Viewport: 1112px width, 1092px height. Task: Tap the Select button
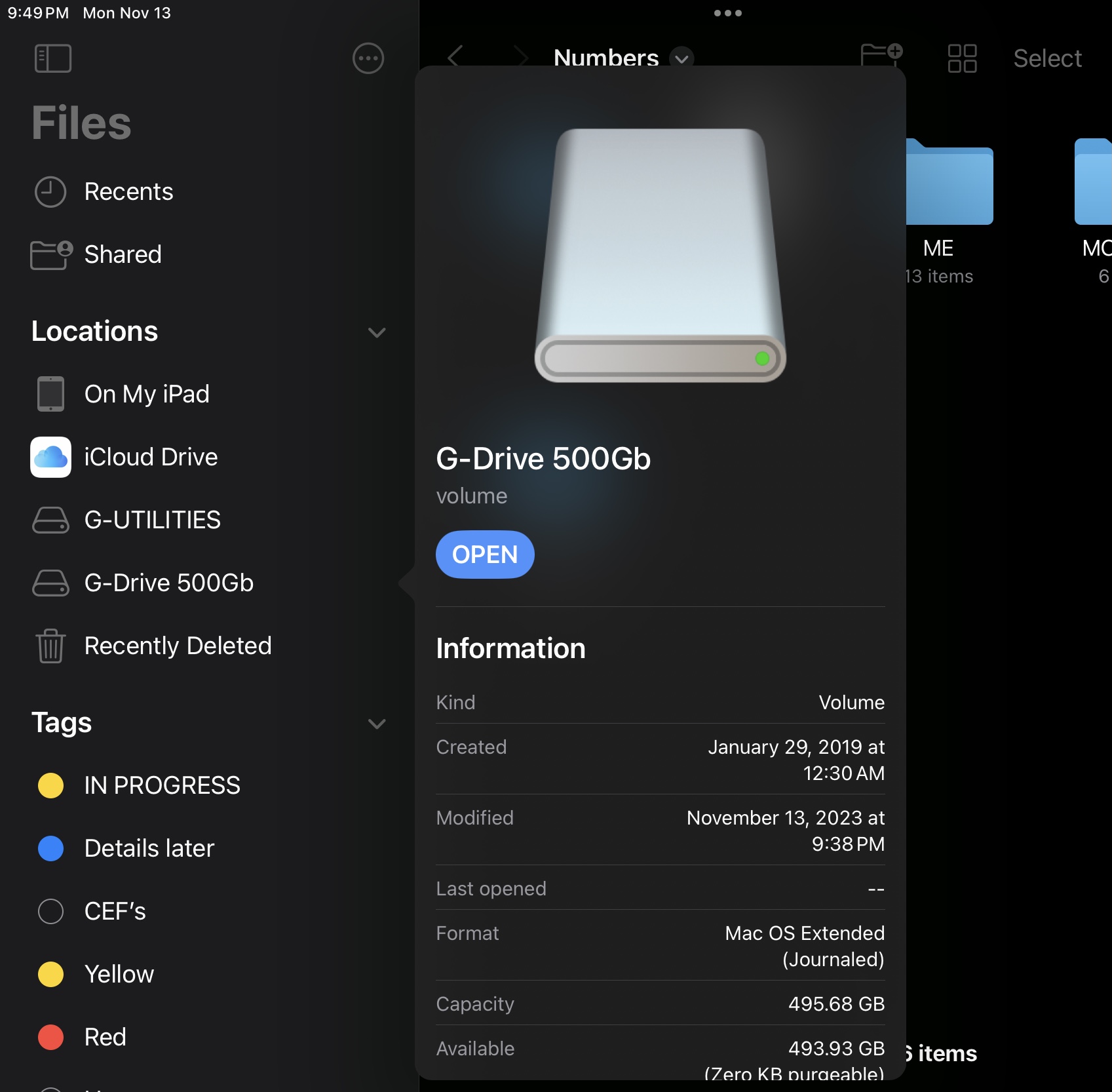(x=1047, y=58)
